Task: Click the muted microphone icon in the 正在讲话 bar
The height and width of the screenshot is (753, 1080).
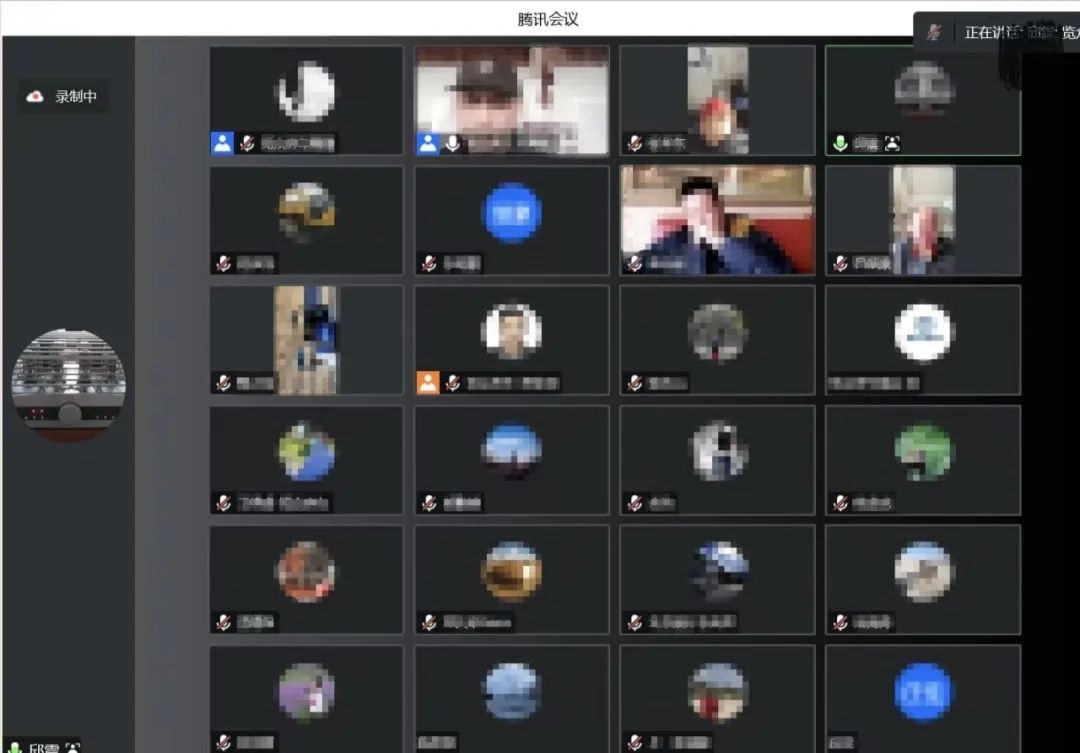Action: [x=934, y=32]
